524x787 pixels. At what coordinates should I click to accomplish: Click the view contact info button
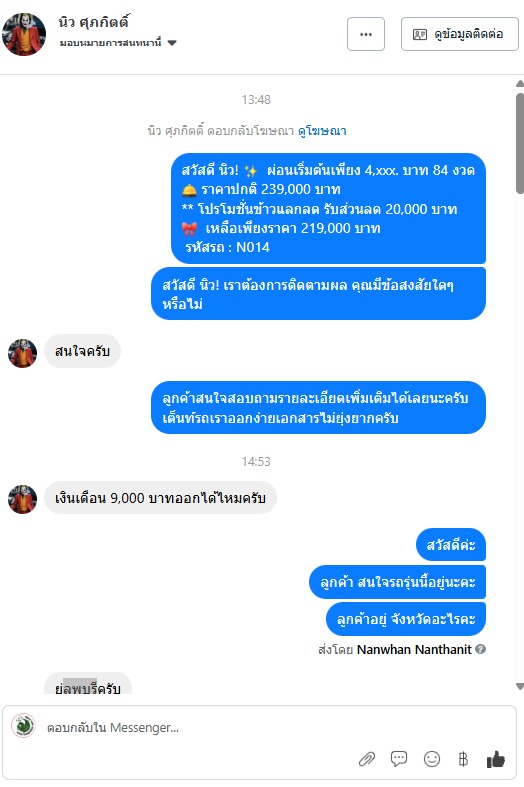[x=460, y=34]
